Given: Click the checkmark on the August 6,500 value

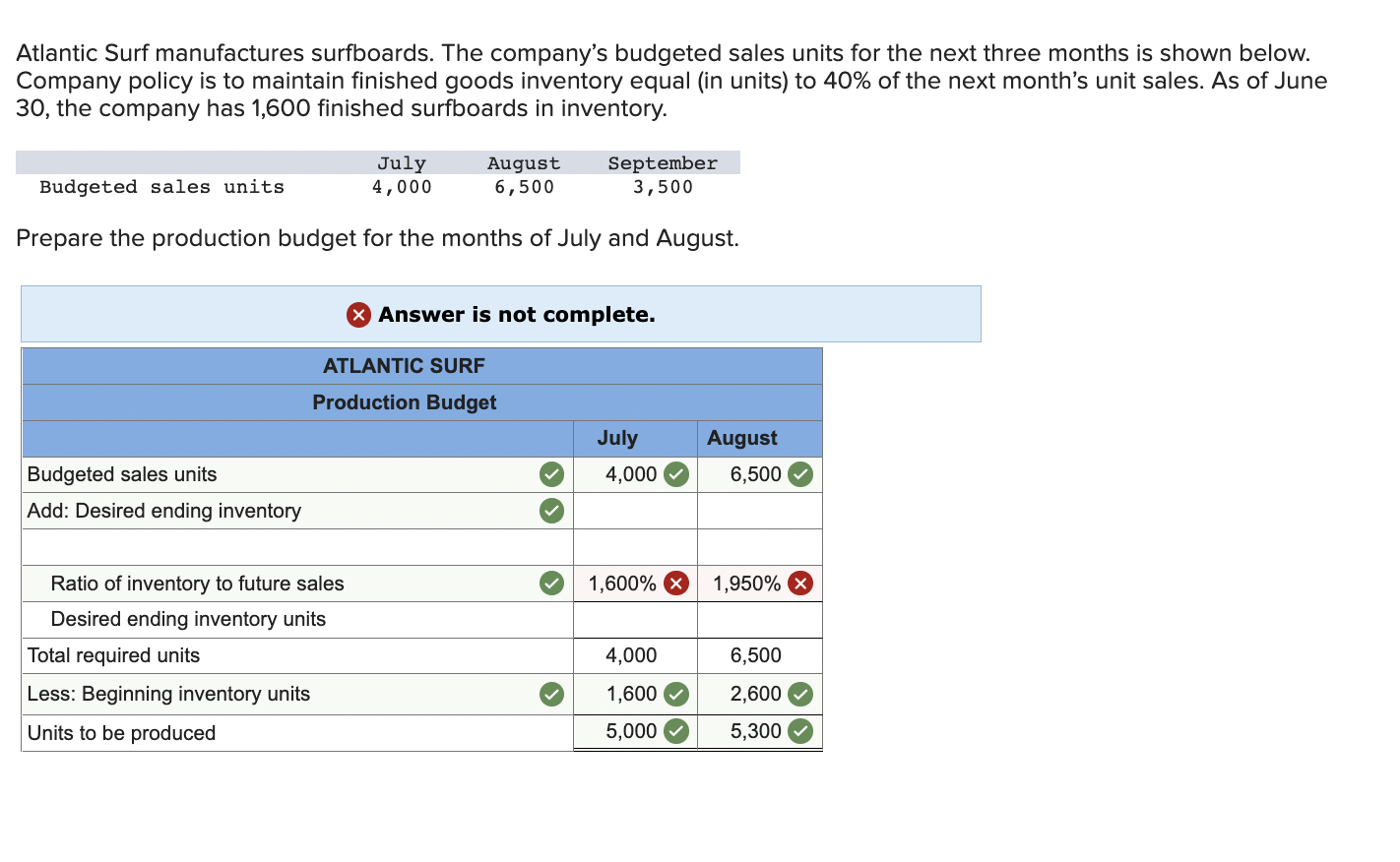Looking at the screenshot, I should click(800, 474).
